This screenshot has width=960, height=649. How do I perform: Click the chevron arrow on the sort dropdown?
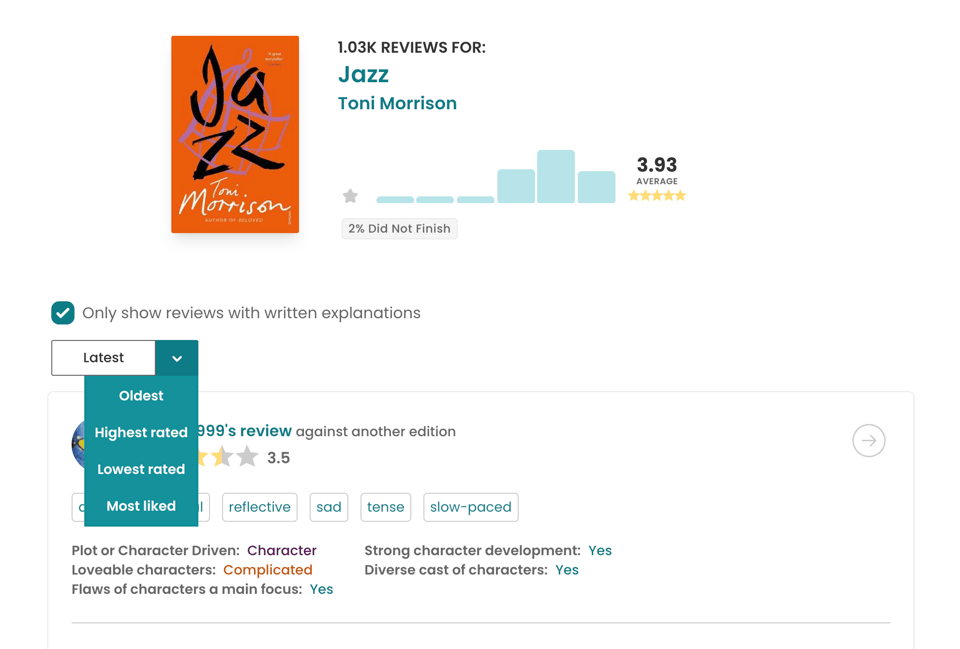[177, 357]
